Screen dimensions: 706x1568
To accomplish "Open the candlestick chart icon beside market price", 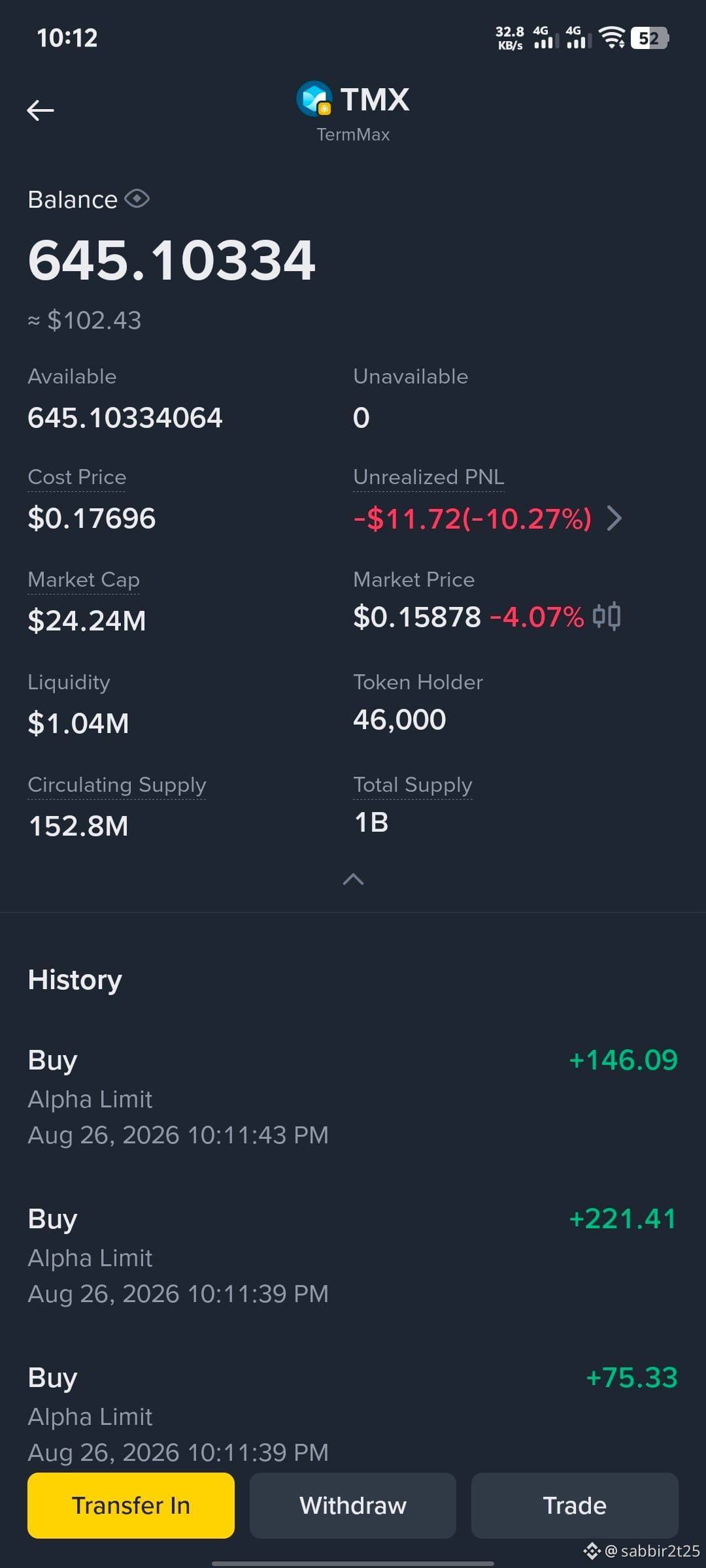I will [607, 616].
